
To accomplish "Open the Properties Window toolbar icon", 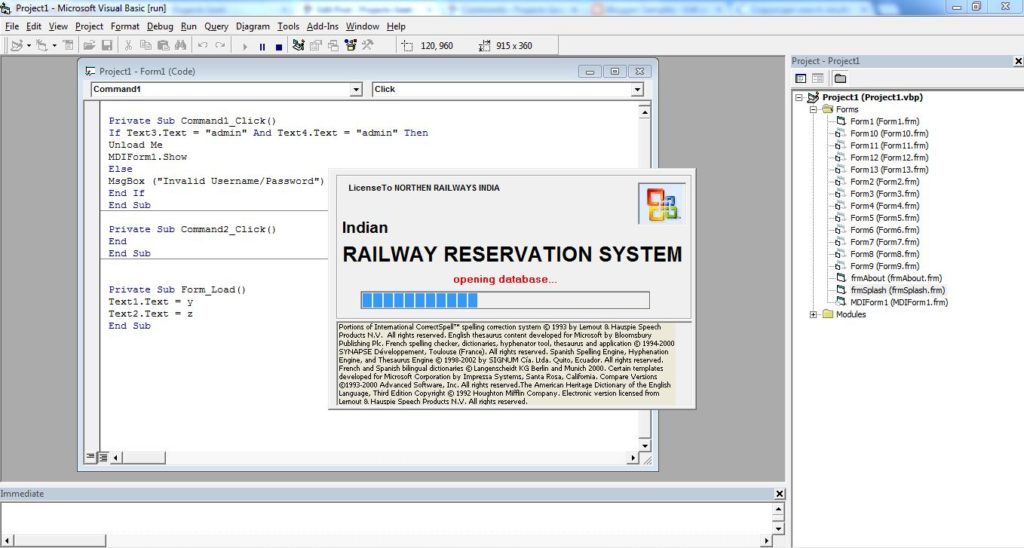I will coord(316,46).
